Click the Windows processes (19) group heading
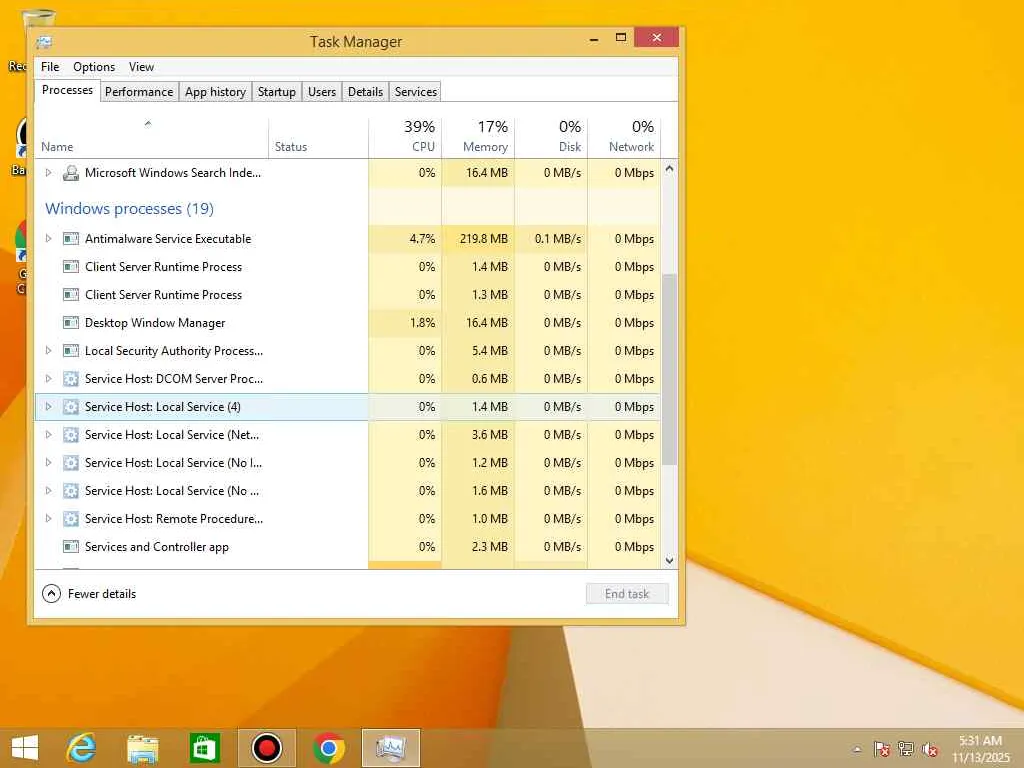The image size is (1024, 768). (129, 209)
